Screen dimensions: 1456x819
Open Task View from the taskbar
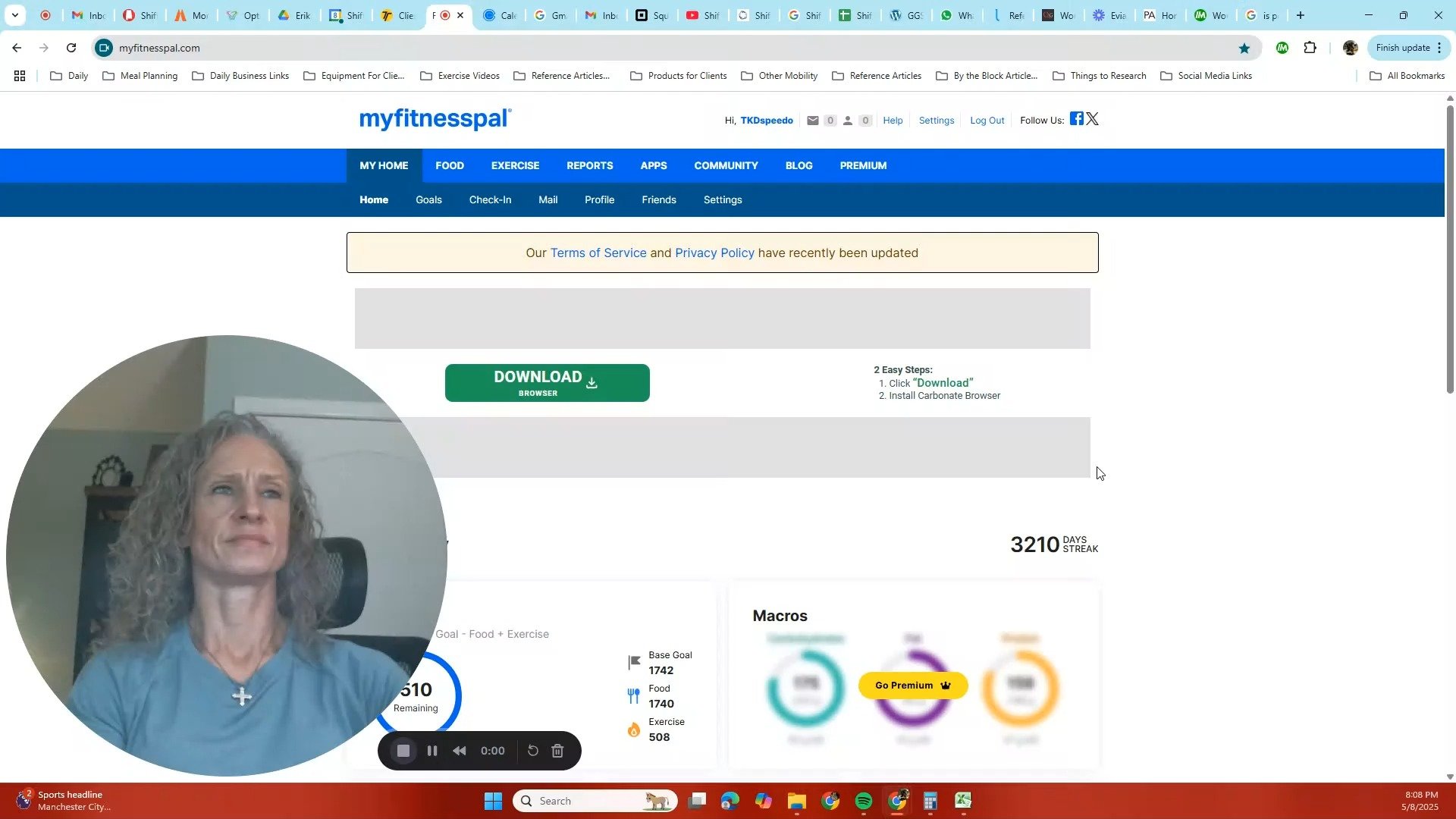click(x=698, y=802)
